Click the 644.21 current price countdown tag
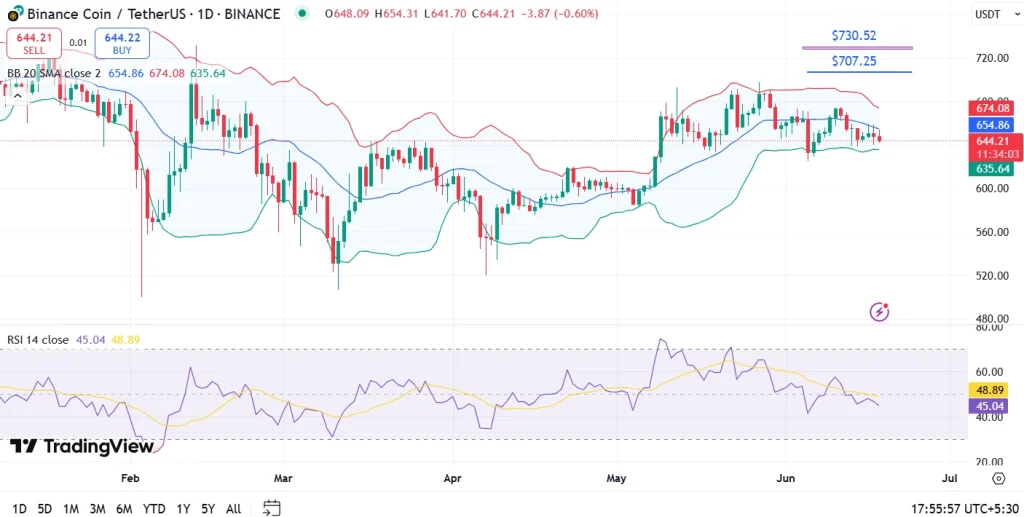This screenshot has height=517, width=1024. point(995,148)
